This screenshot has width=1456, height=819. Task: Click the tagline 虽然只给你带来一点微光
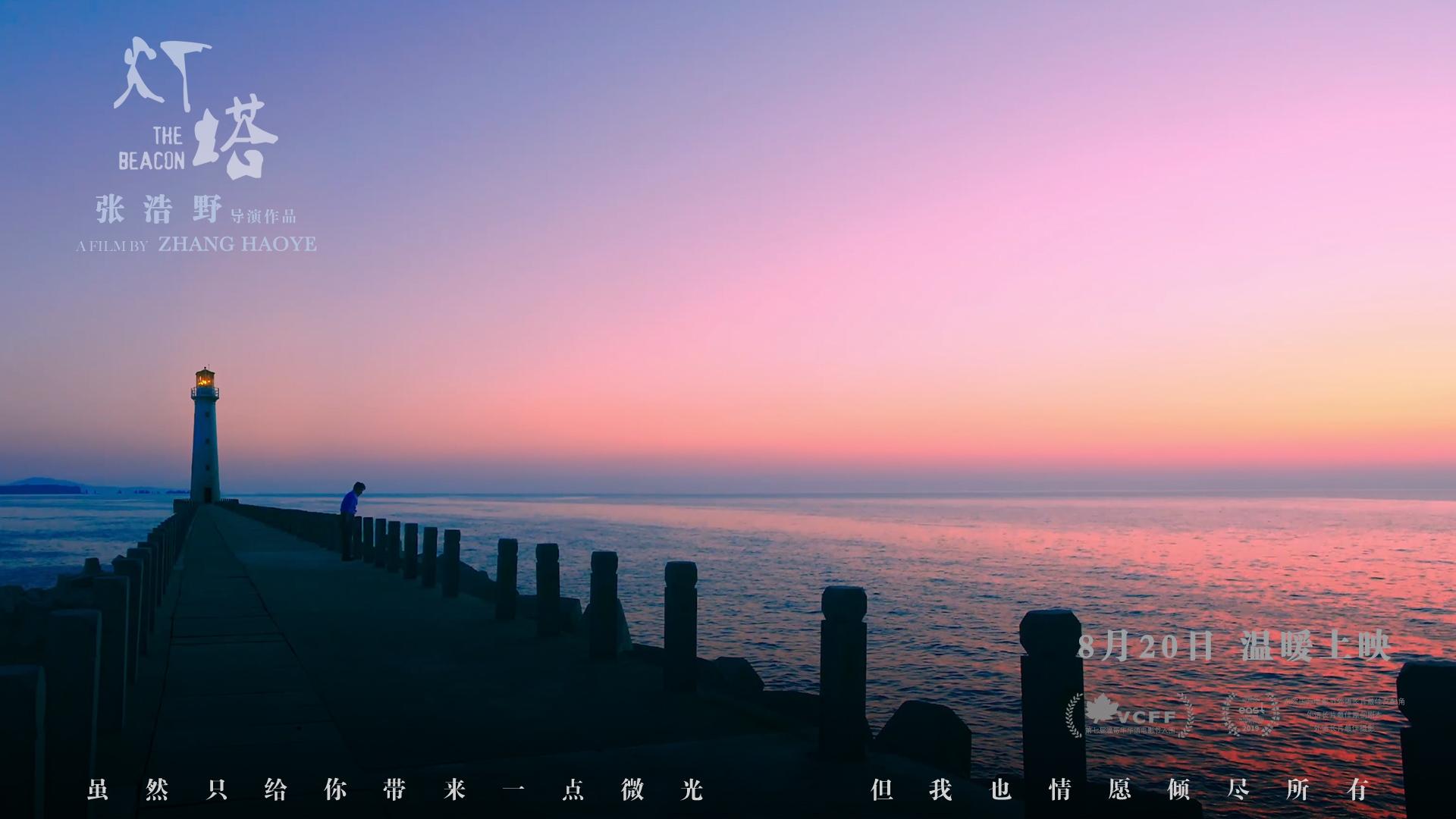point(394,789)
